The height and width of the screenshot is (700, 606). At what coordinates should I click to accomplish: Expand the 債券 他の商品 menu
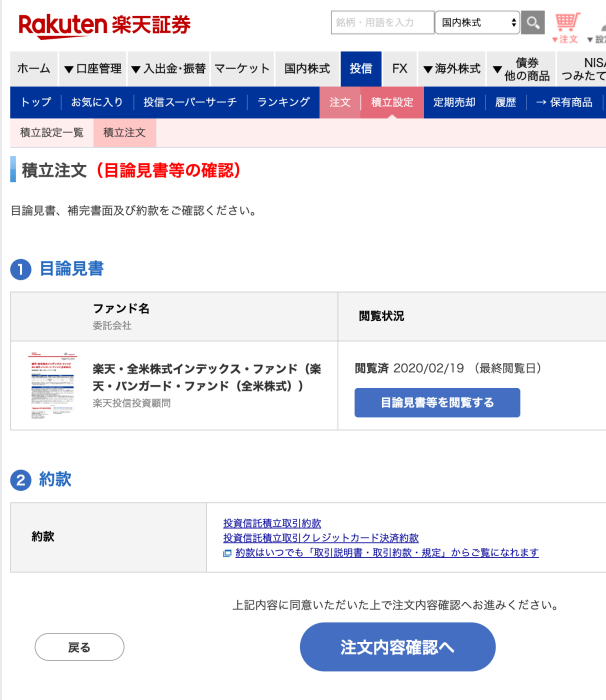[521, 69]
